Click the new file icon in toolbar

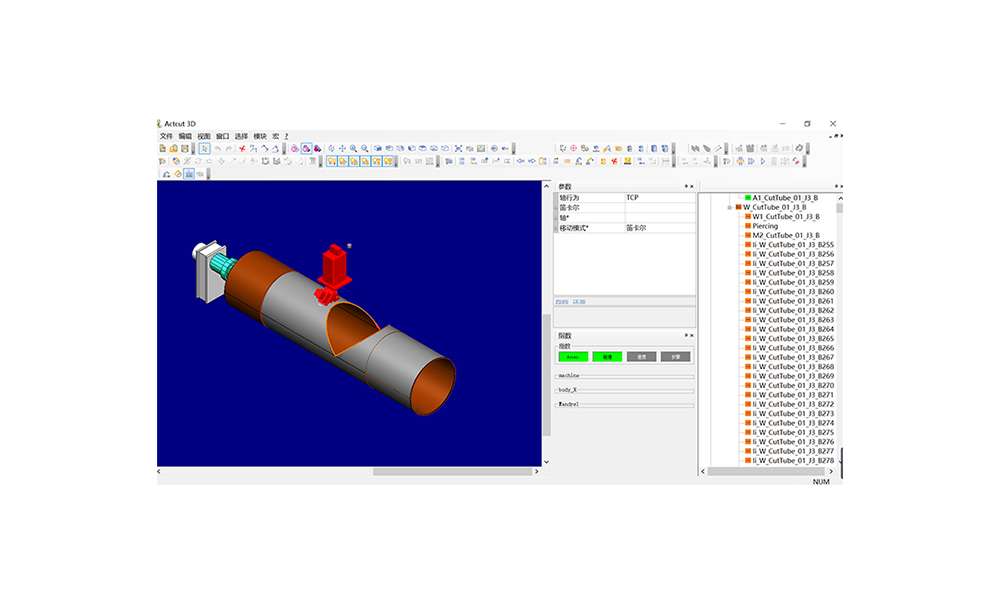163,149
